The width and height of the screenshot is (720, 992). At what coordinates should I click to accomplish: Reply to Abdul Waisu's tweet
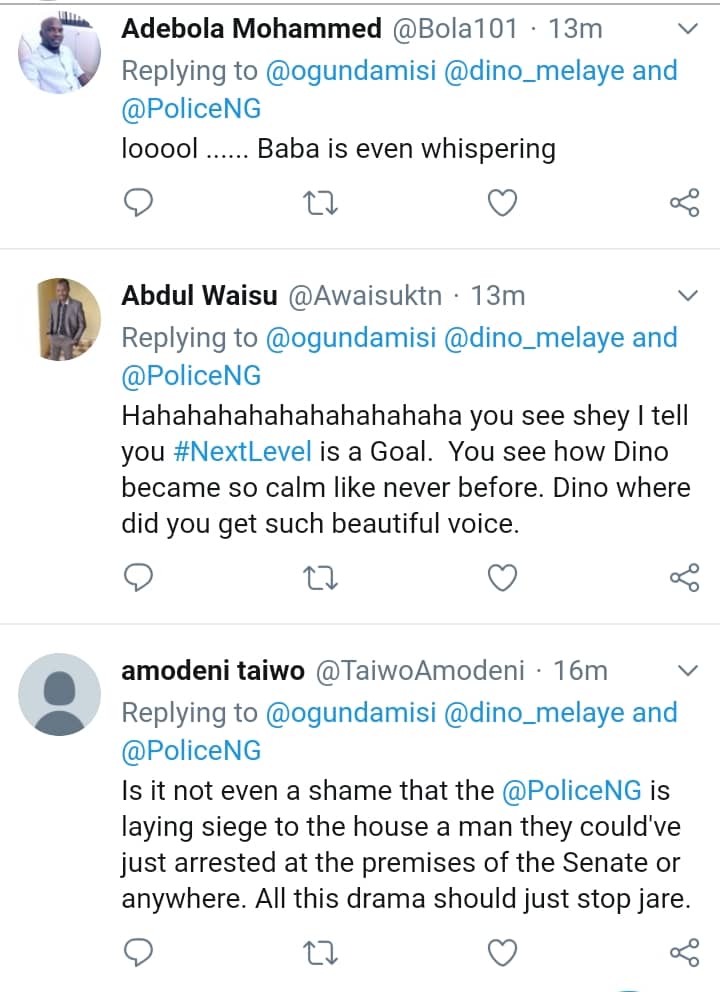click(x=139, y=577)
